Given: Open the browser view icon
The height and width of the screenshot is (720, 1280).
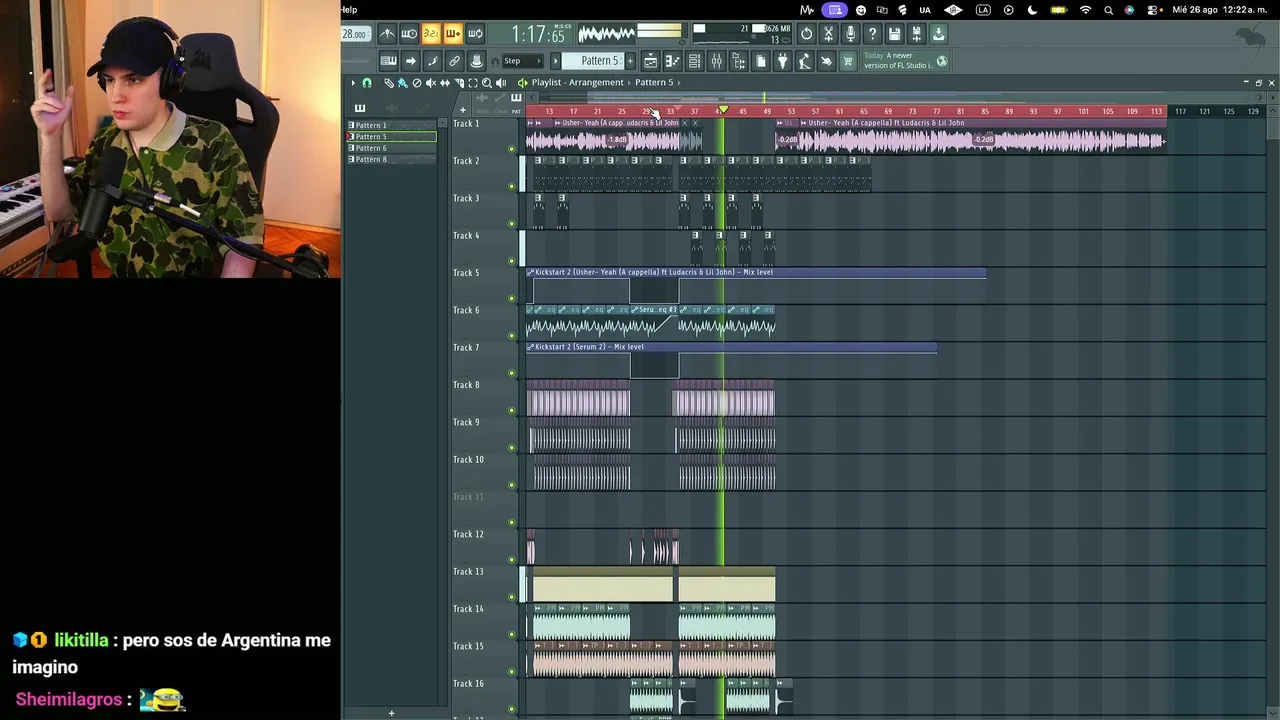Looking at the screenshot, I should click(739, 62).
